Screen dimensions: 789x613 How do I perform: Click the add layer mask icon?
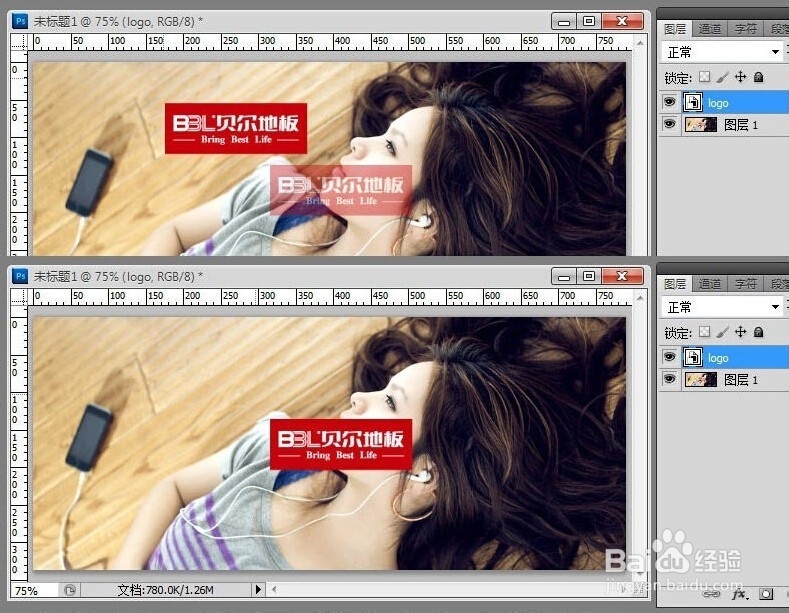point(766,594)
